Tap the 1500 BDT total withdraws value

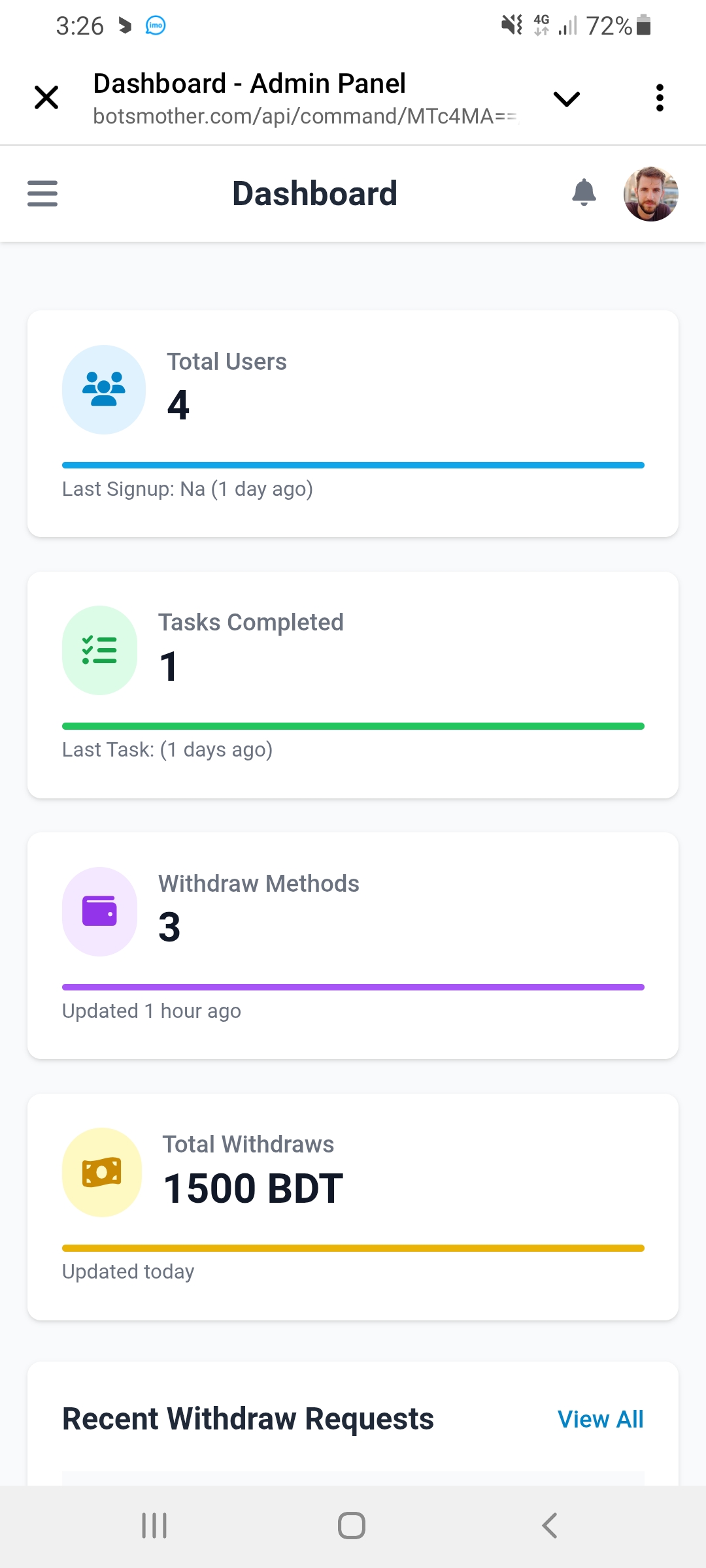(x=253, y=1188)
